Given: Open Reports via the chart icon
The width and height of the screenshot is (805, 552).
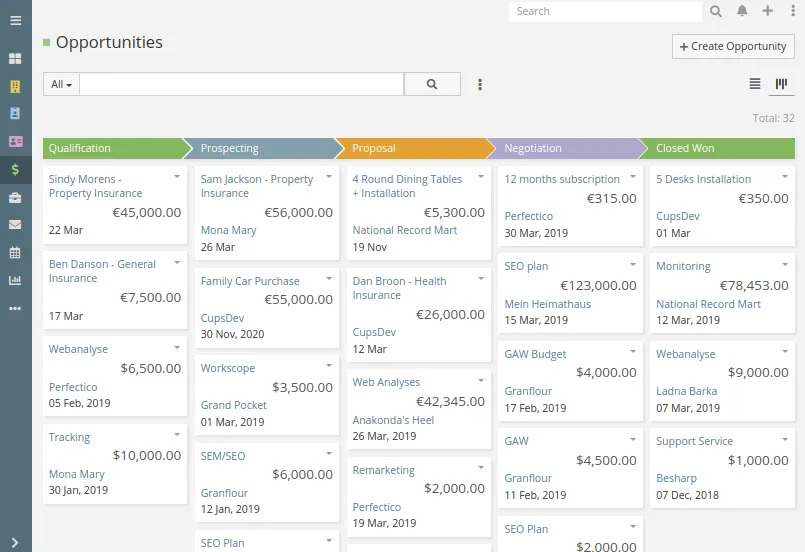Looking at the screenshot, I should [x=15, y=280].
